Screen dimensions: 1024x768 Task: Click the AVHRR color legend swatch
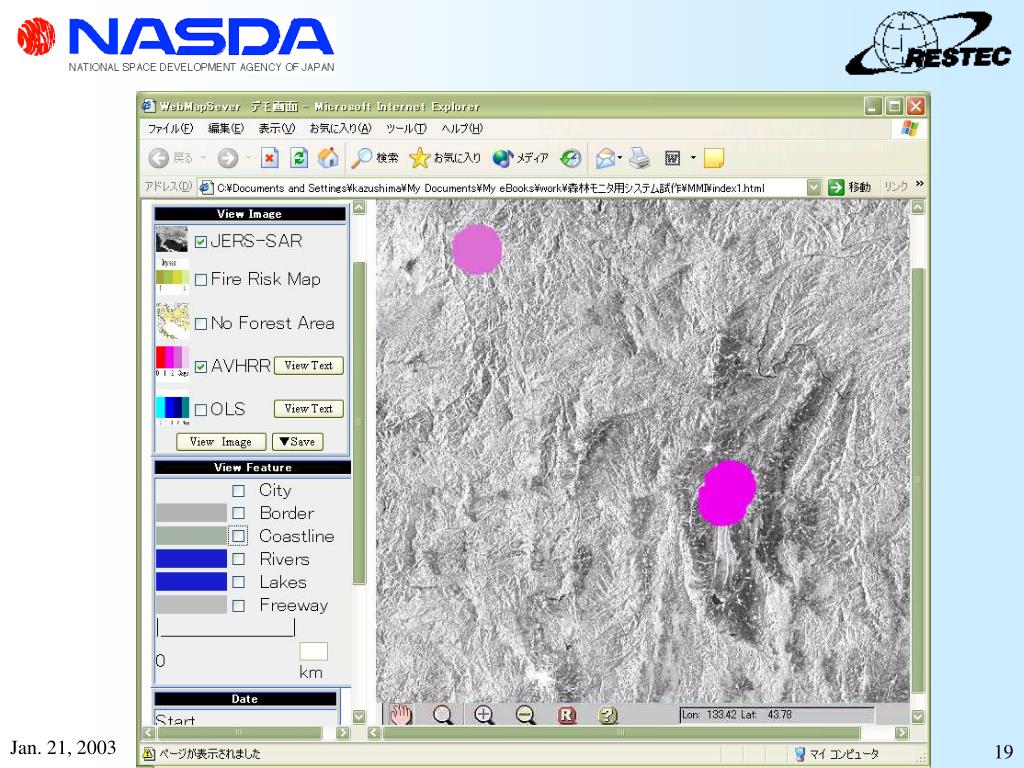172,358
